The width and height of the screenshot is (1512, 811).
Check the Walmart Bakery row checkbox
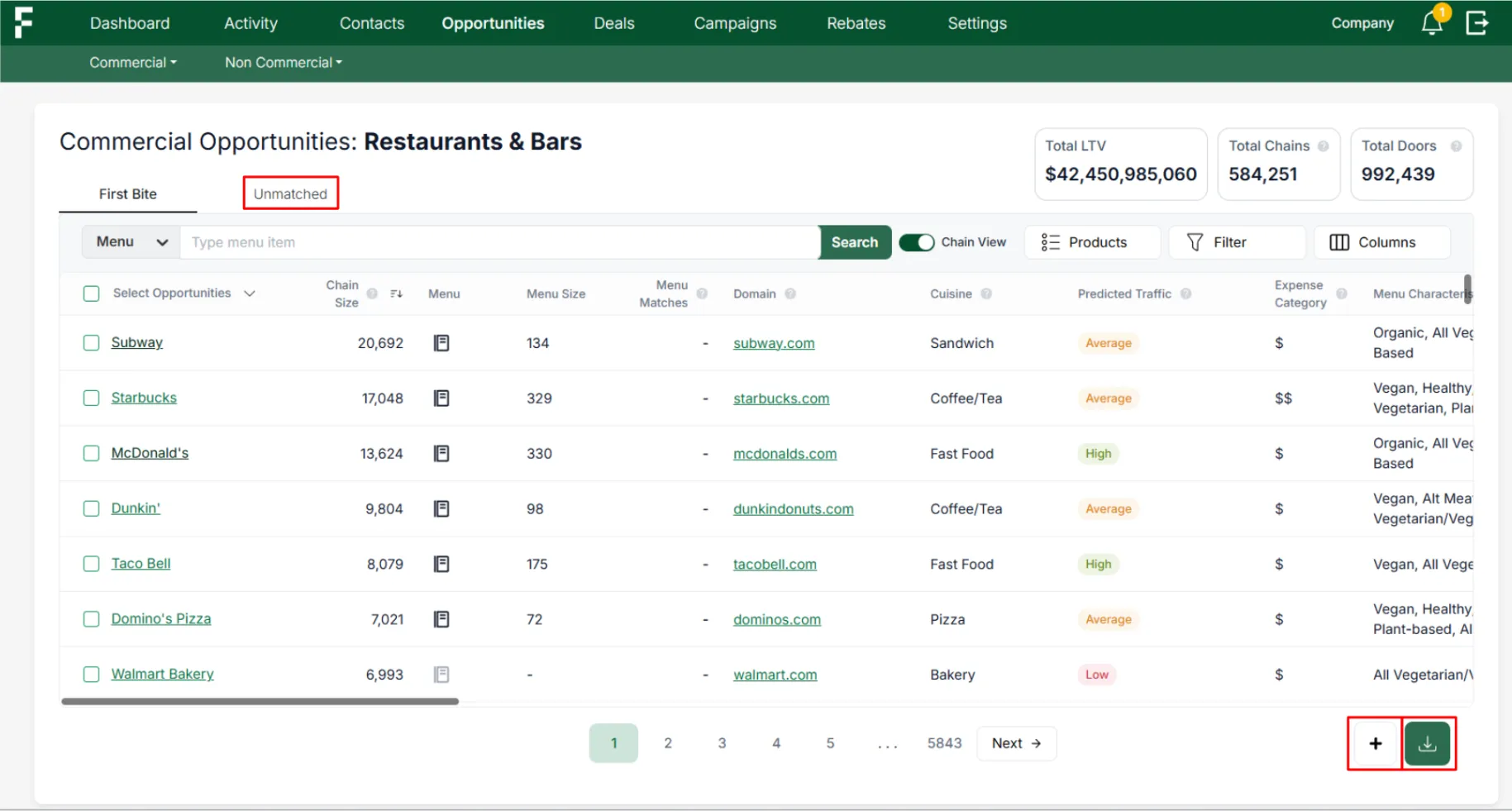(92, 675)
